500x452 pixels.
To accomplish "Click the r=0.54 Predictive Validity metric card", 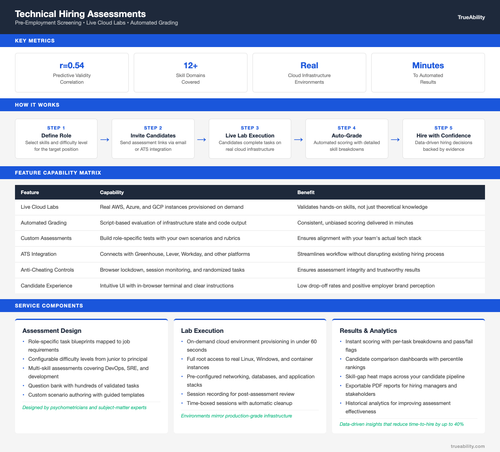I will click(x=72, y=73).
